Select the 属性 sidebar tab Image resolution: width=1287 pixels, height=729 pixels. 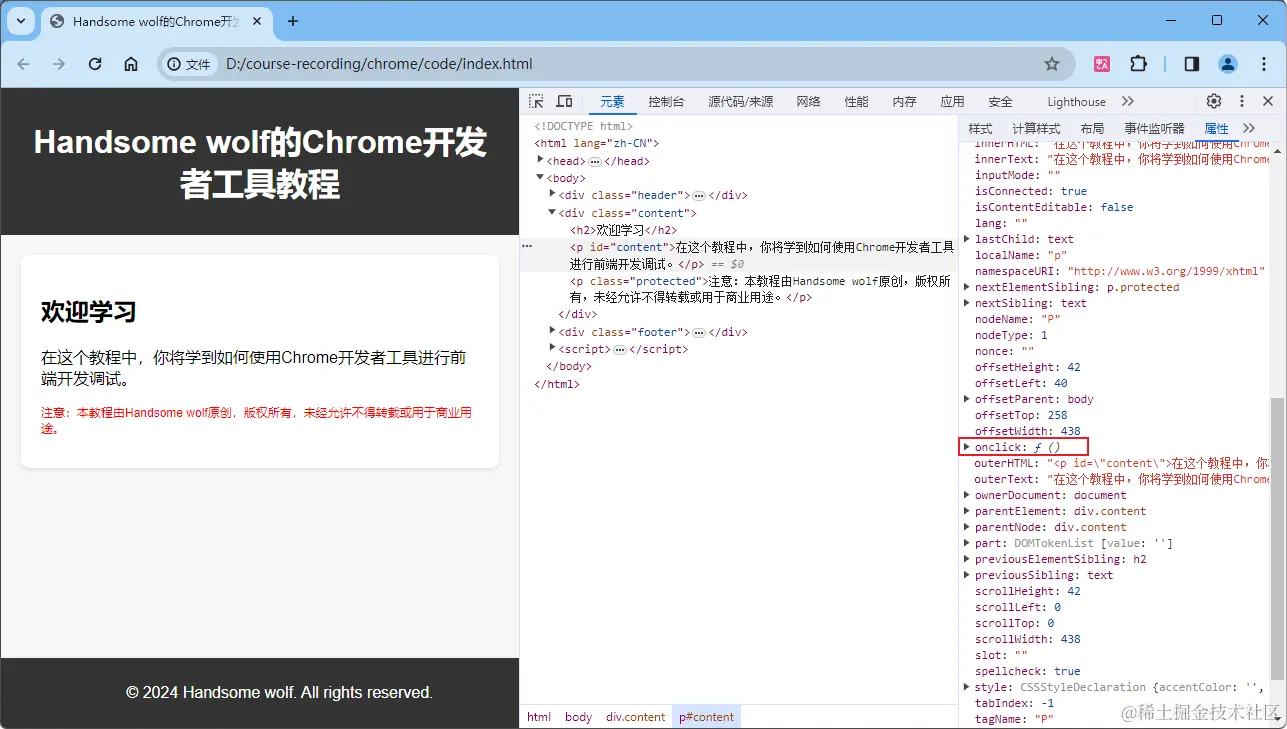tap(1216, 128)
